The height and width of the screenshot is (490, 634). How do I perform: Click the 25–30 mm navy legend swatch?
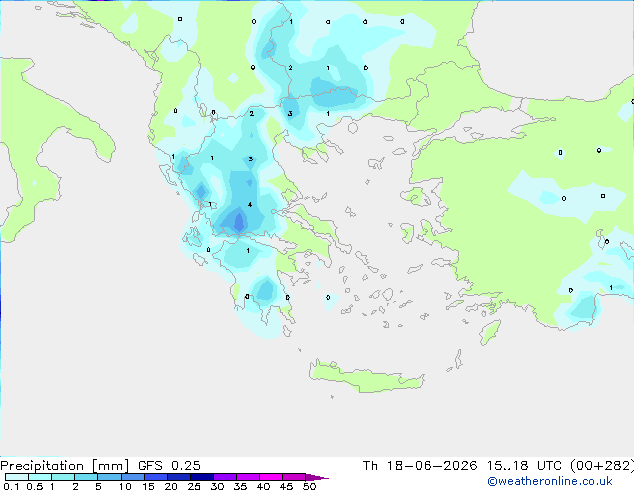pyautogui.click(x=201, y=477)
